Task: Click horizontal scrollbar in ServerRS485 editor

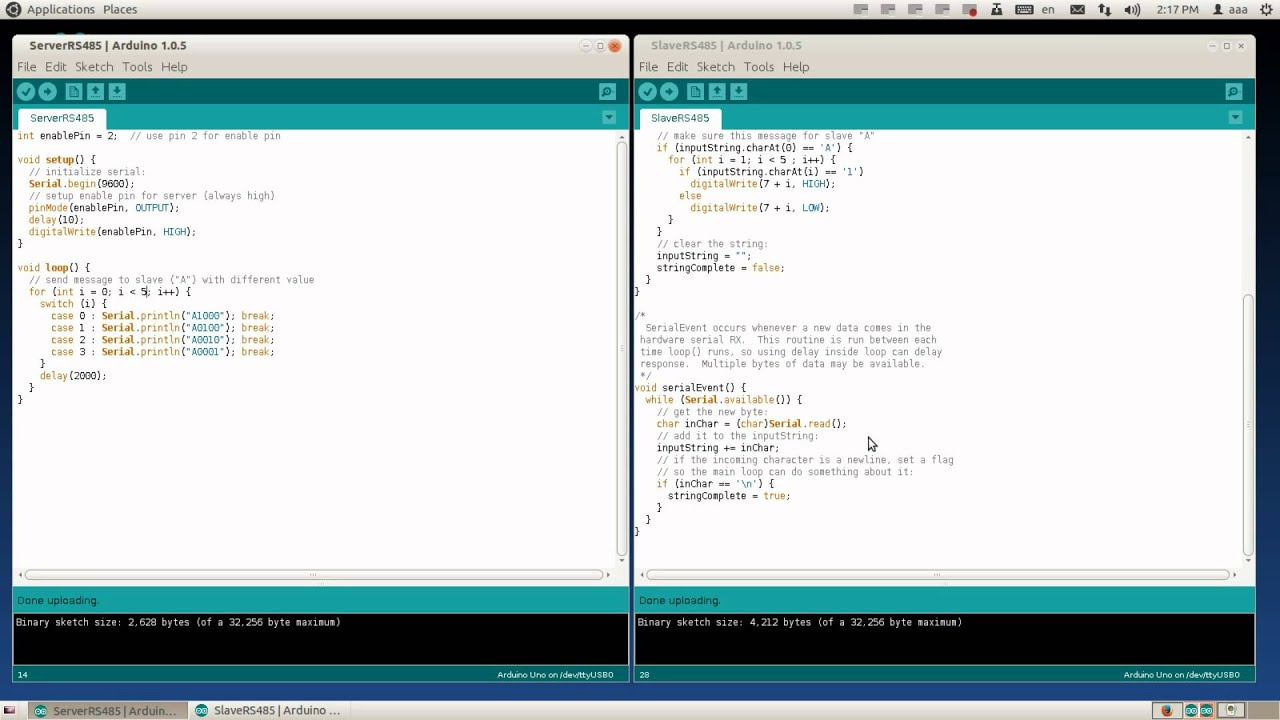Action: tap(313, 575)
